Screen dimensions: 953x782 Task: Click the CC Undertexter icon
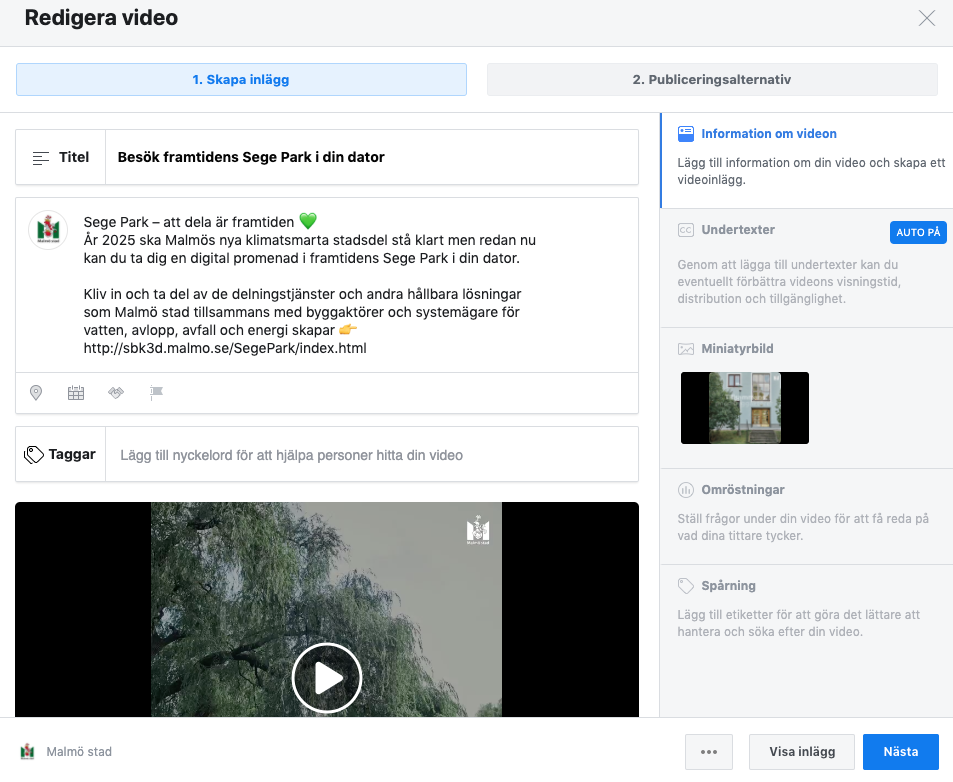(686, 230)
